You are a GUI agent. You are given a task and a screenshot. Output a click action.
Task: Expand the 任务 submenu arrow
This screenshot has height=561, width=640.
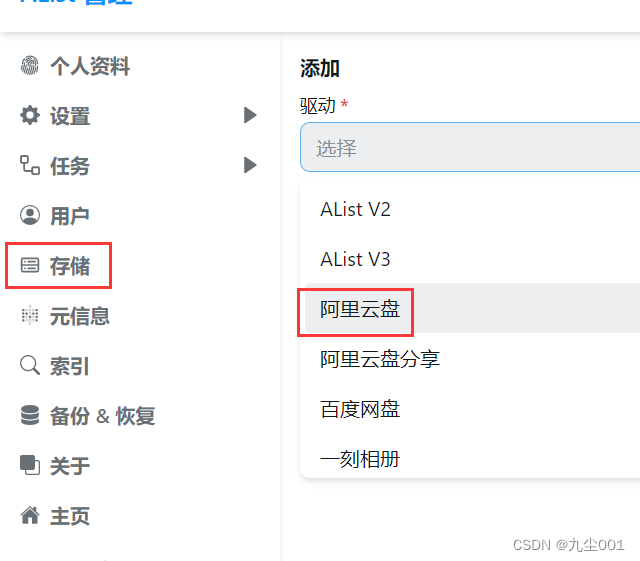[250, 165]
